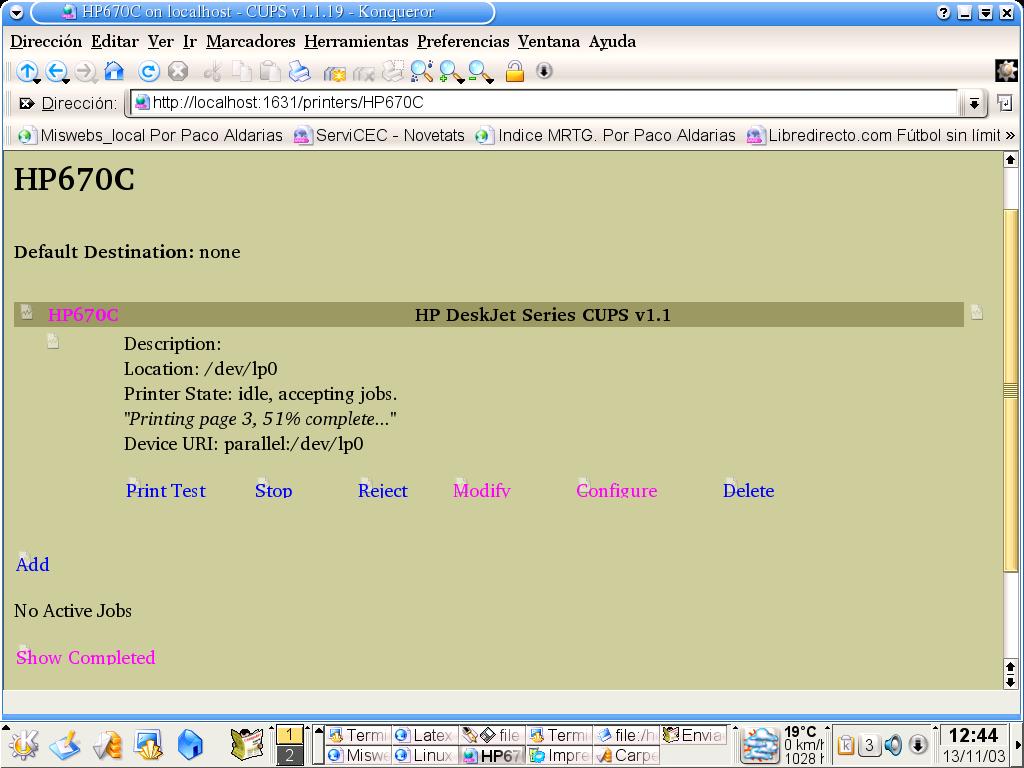Open the K menu in the panel

23,744
